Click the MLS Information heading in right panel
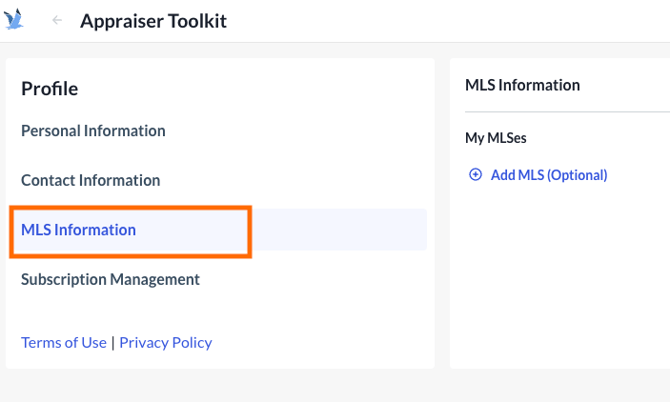The height and width of the screenshot is (402, 670). click(x=522, y=85)
